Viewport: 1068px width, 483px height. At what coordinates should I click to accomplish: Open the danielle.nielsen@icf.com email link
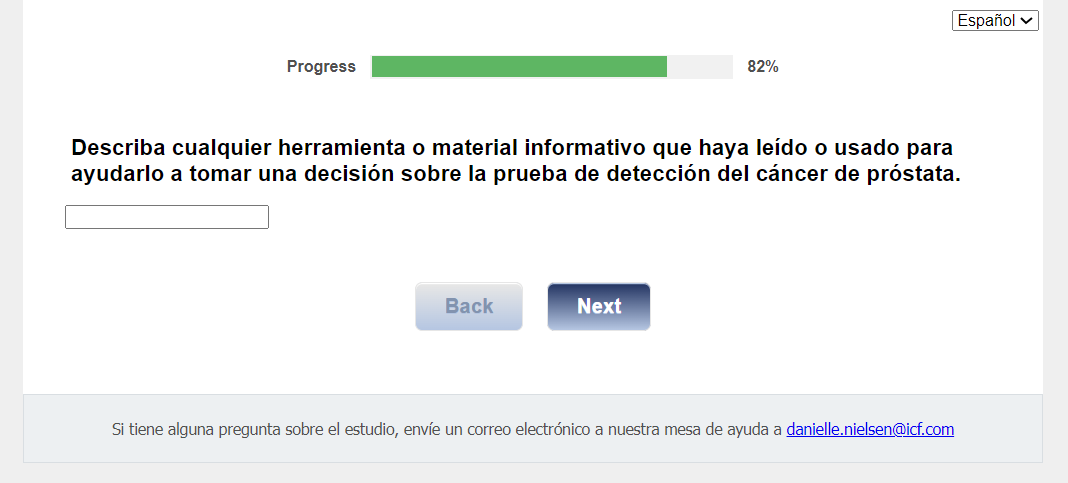pos(870,429)
